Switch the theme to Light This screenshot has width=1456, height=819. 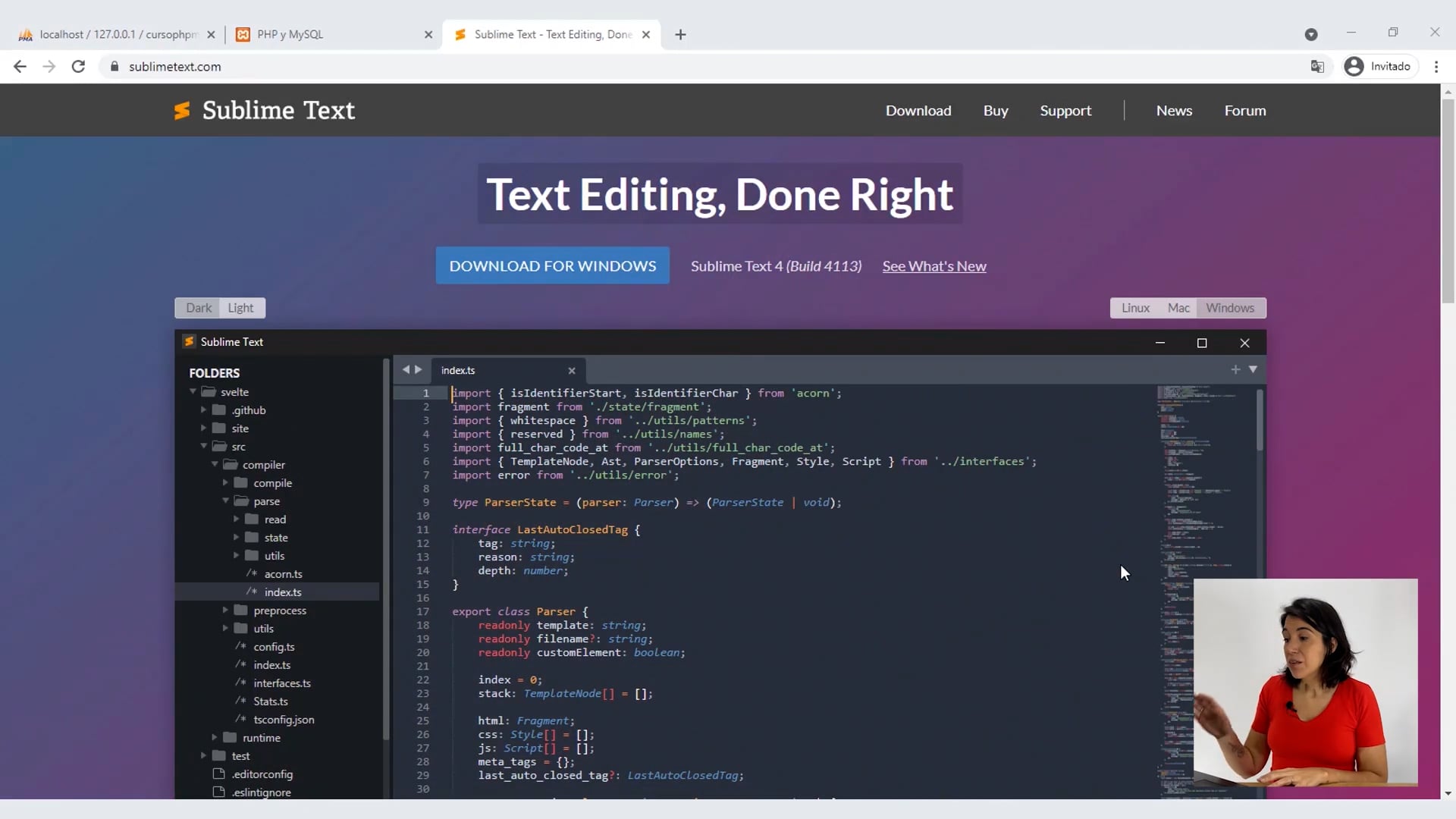tap(240, 307)
